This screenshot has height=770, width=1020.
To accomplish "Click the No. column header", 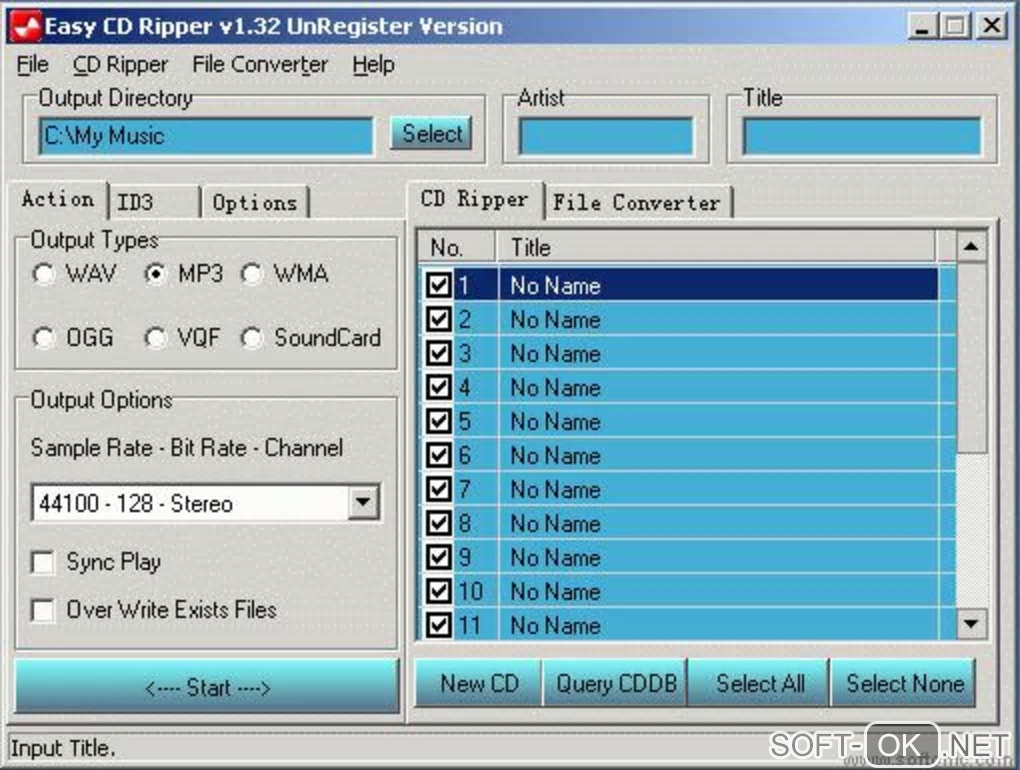I will pyautogui.click(x=458, y=248).
